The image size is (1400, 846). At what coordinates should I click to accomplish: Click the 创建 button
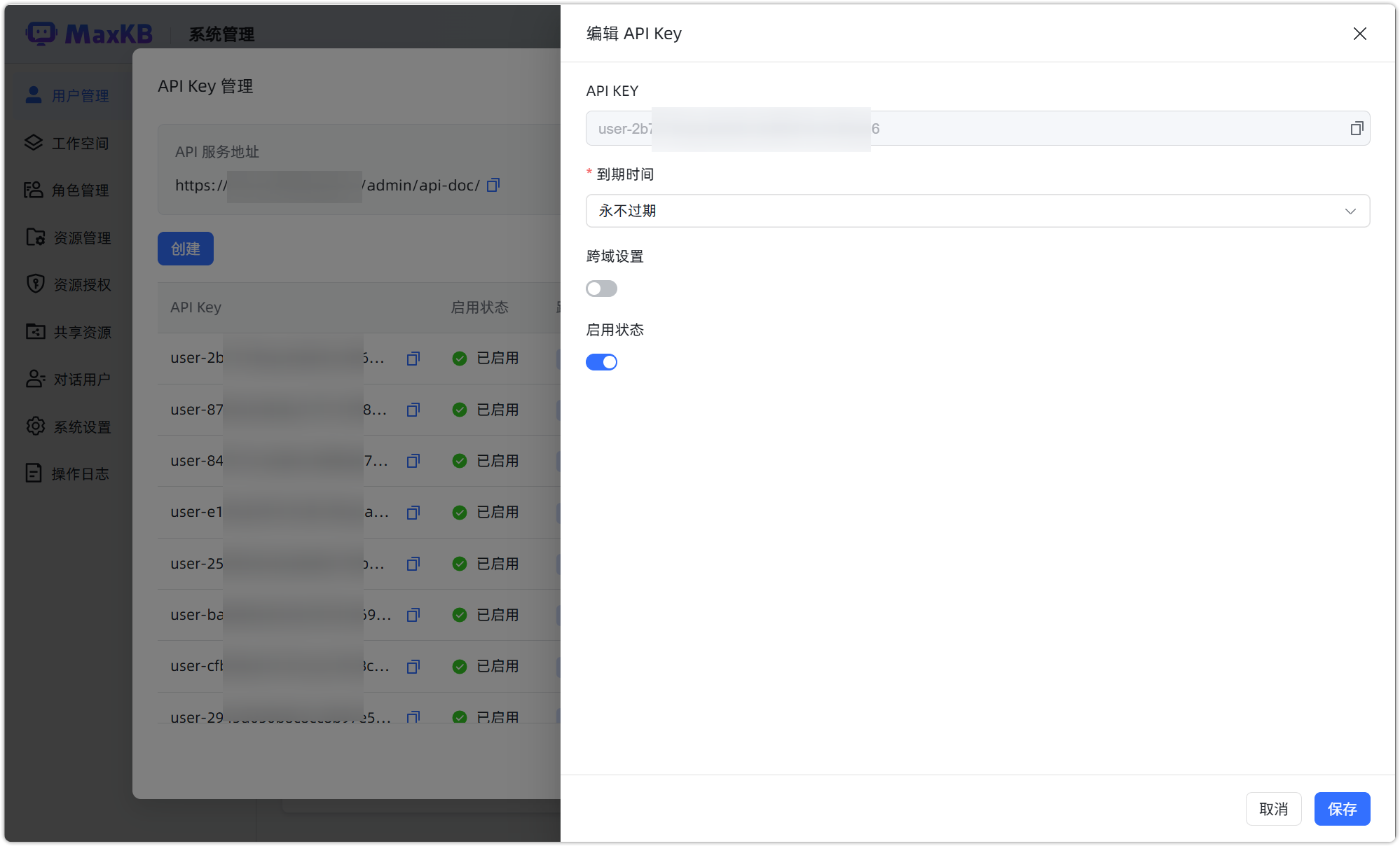point(185,249)
